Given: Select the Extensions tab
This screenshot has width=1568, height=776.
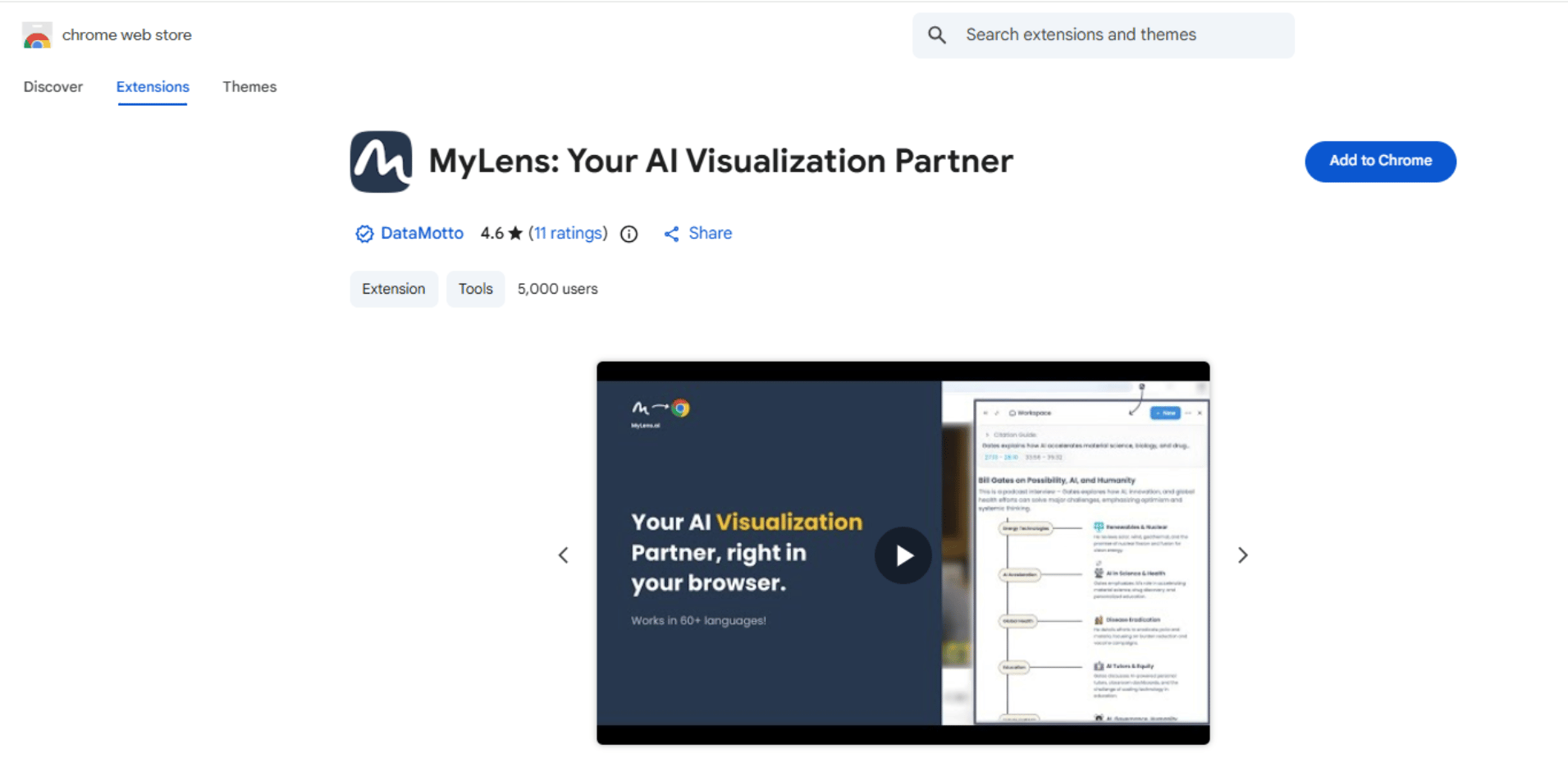Looking at the screenshot, I should click(153, 86).
